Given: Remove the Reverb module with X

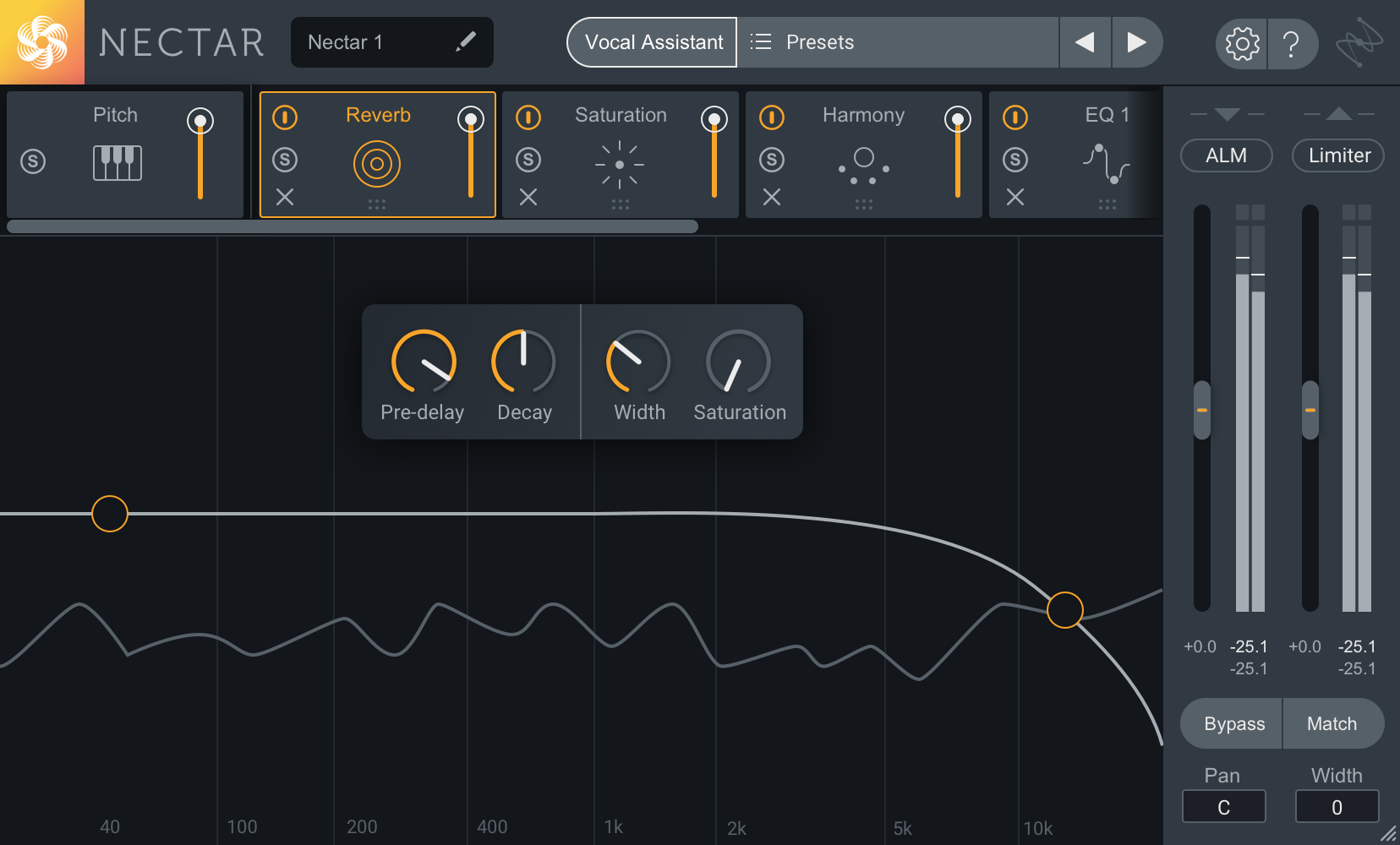Looking at the screenshot, I should pos(285,197).
